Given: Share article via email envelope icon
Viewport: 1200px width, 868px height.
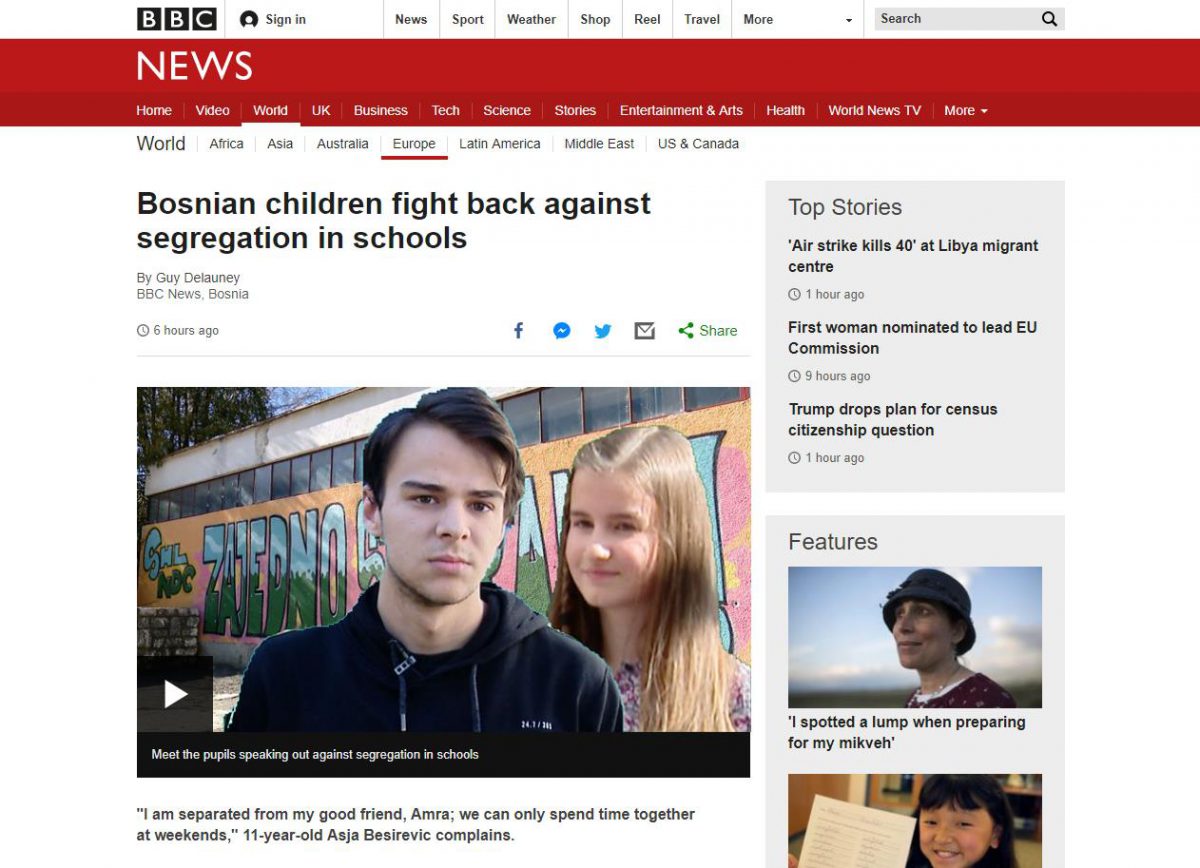Looking at the screenshot, I should [645, 331].
